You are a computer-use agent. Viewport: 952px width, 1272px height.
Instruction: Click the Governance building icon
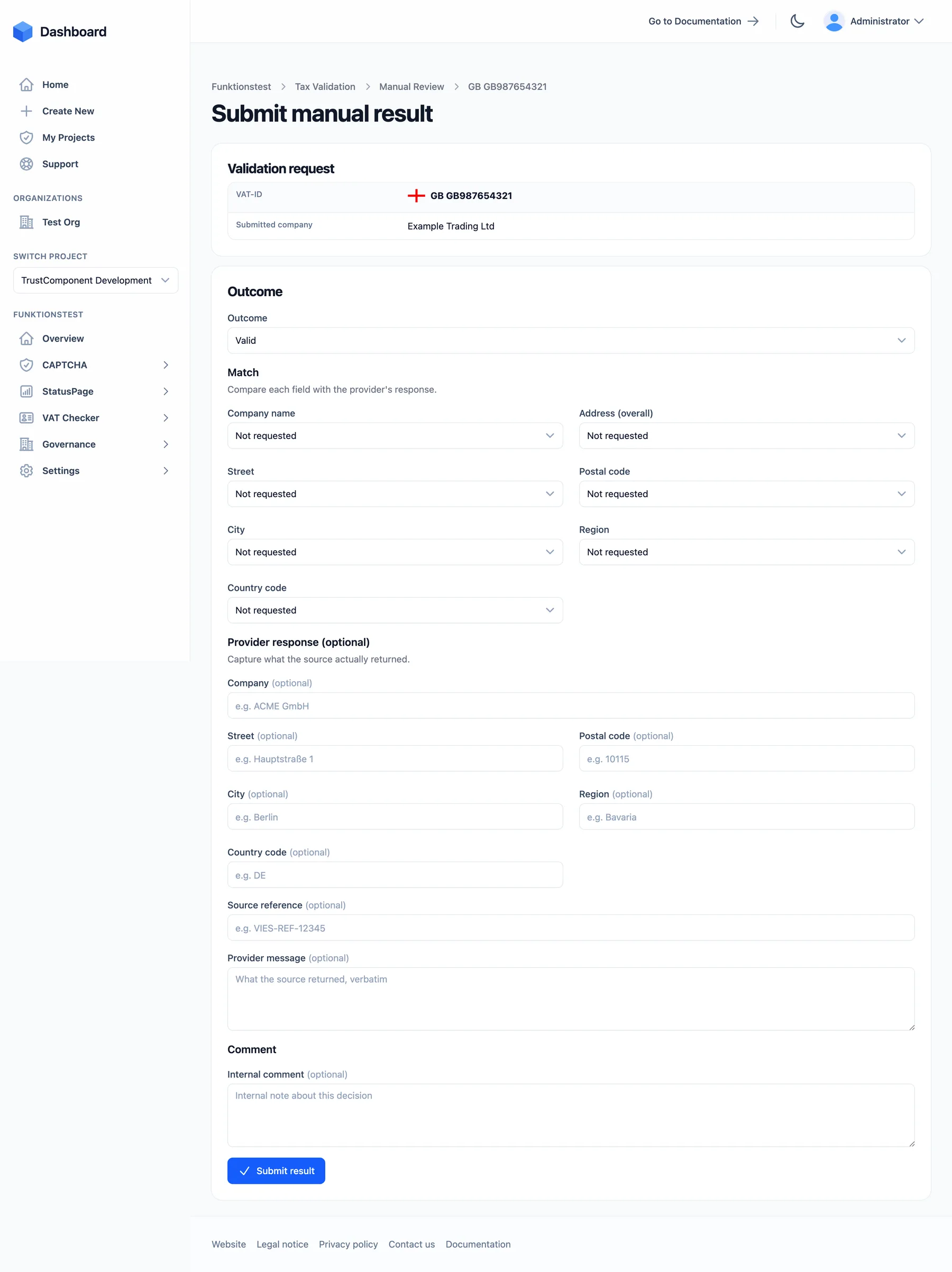tap(26, 444)
